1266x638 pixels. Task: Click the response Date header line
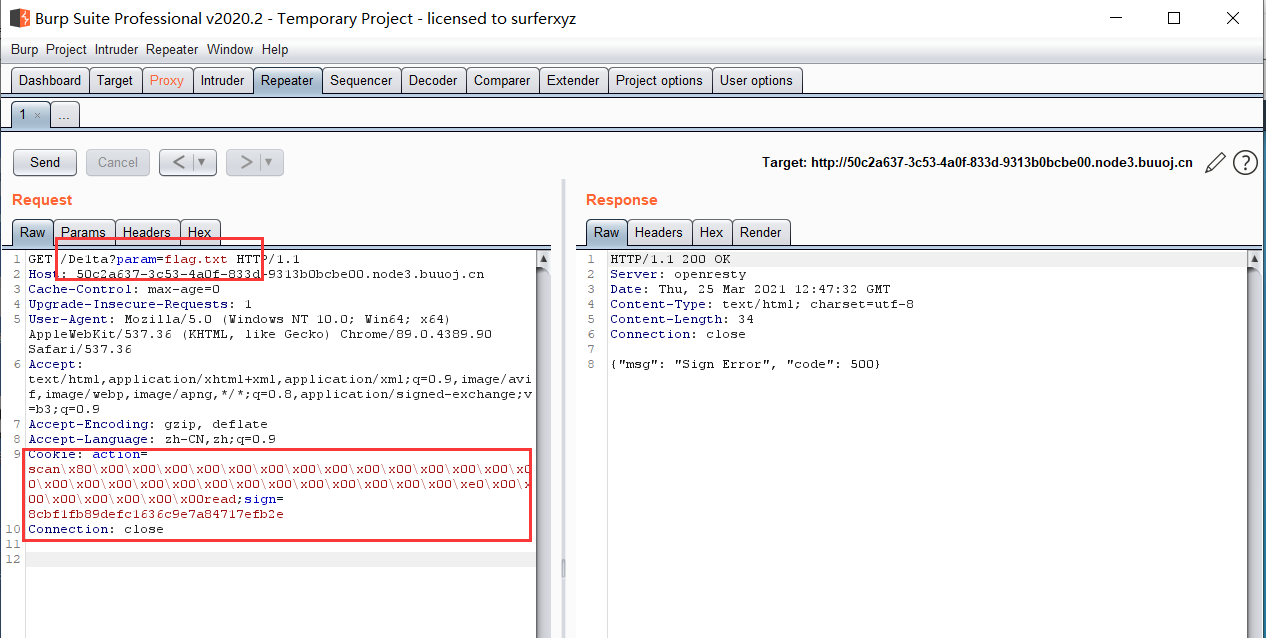(748, 289)
